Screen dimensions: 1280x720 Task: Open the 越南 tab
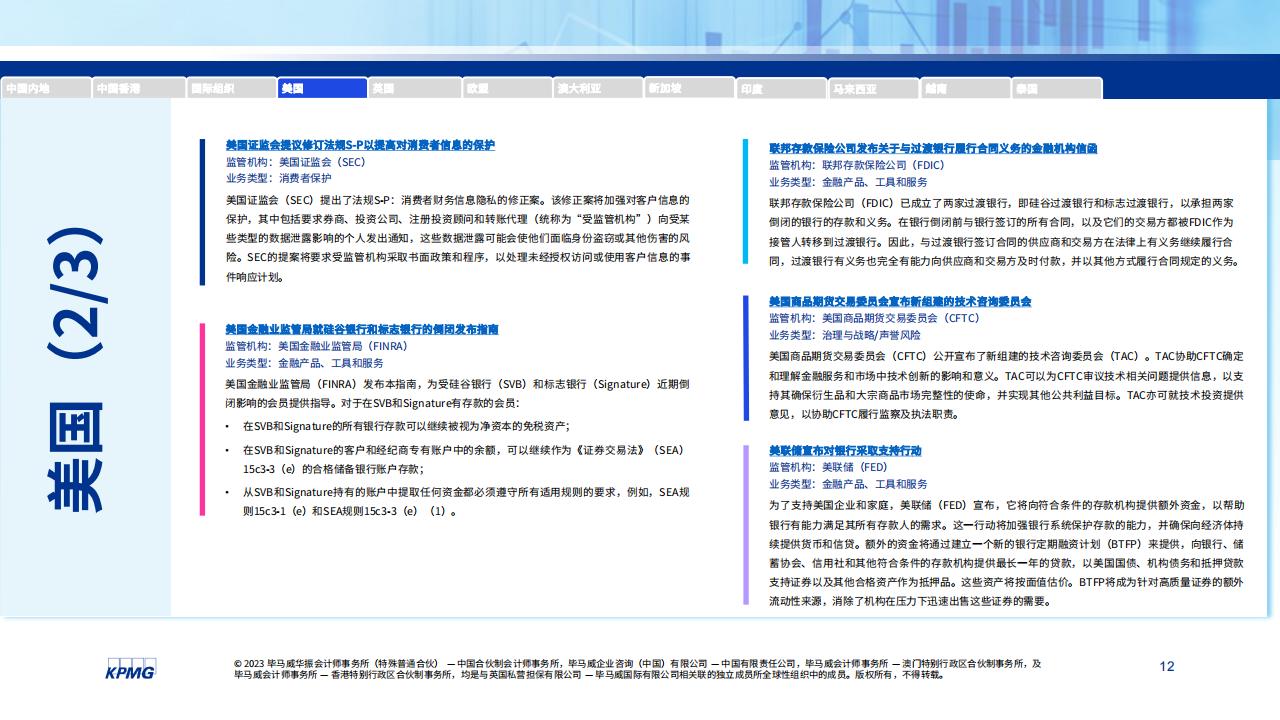pyautogui.click(x=967, y=88)
